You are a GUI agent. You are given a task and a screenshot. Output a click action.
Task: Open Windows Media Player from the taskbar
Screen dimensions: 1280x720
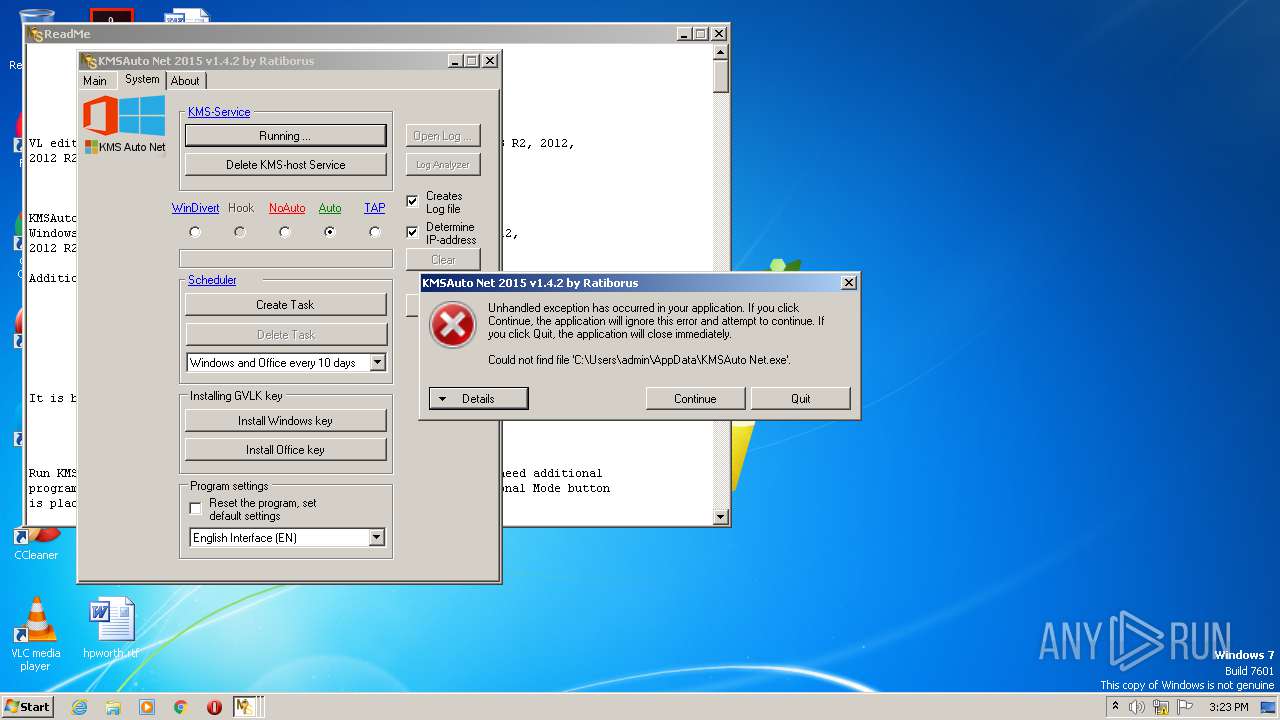pos(147,707)
